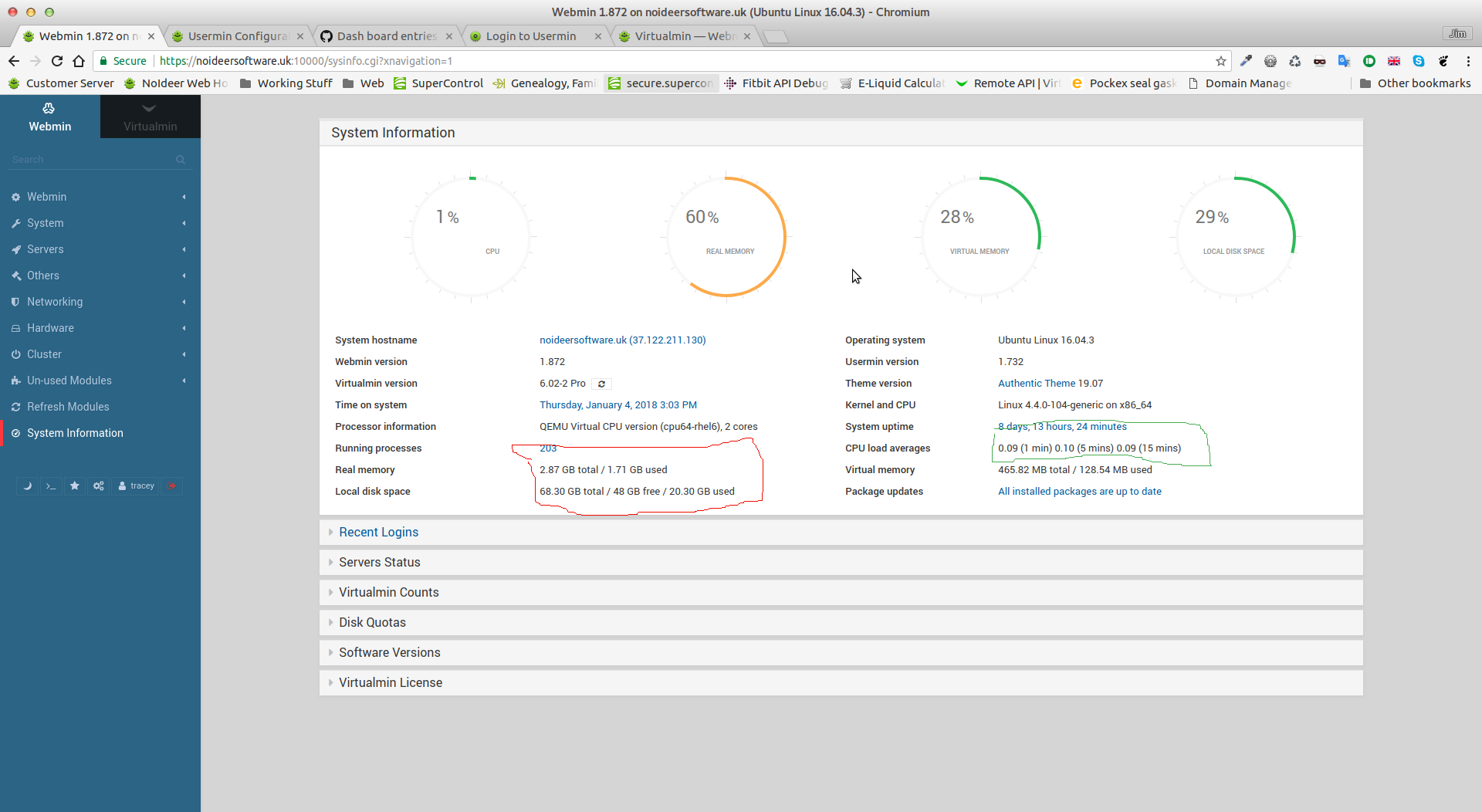Expand the Servers sidebar category
Screen dimensions: 1482x812
click(100, 249)
